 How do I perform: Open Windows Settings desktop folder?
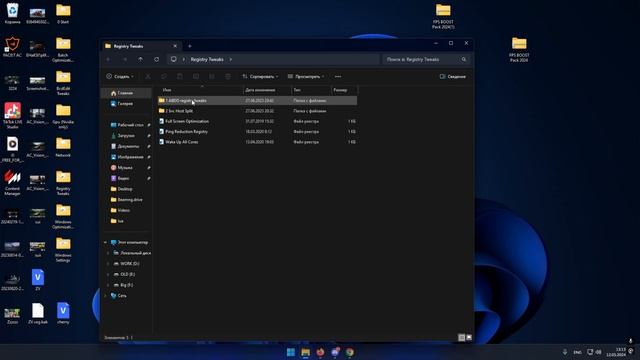tap(63, 249)
